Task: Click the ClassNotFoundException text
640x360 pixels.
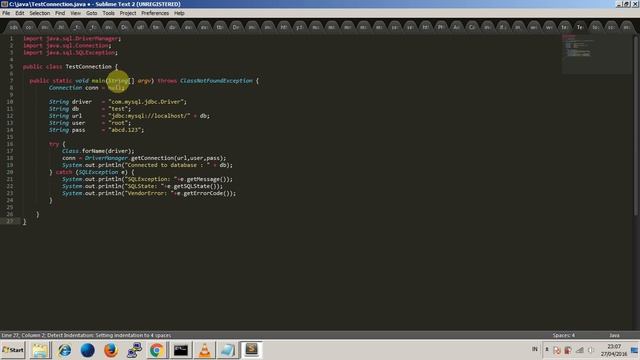Action: [216, 81]
